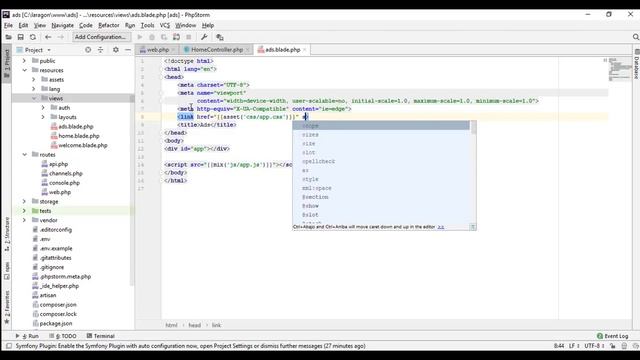Expand the tests folder
640x360 pixels.
pyautogui.click(x=24, y=211)
